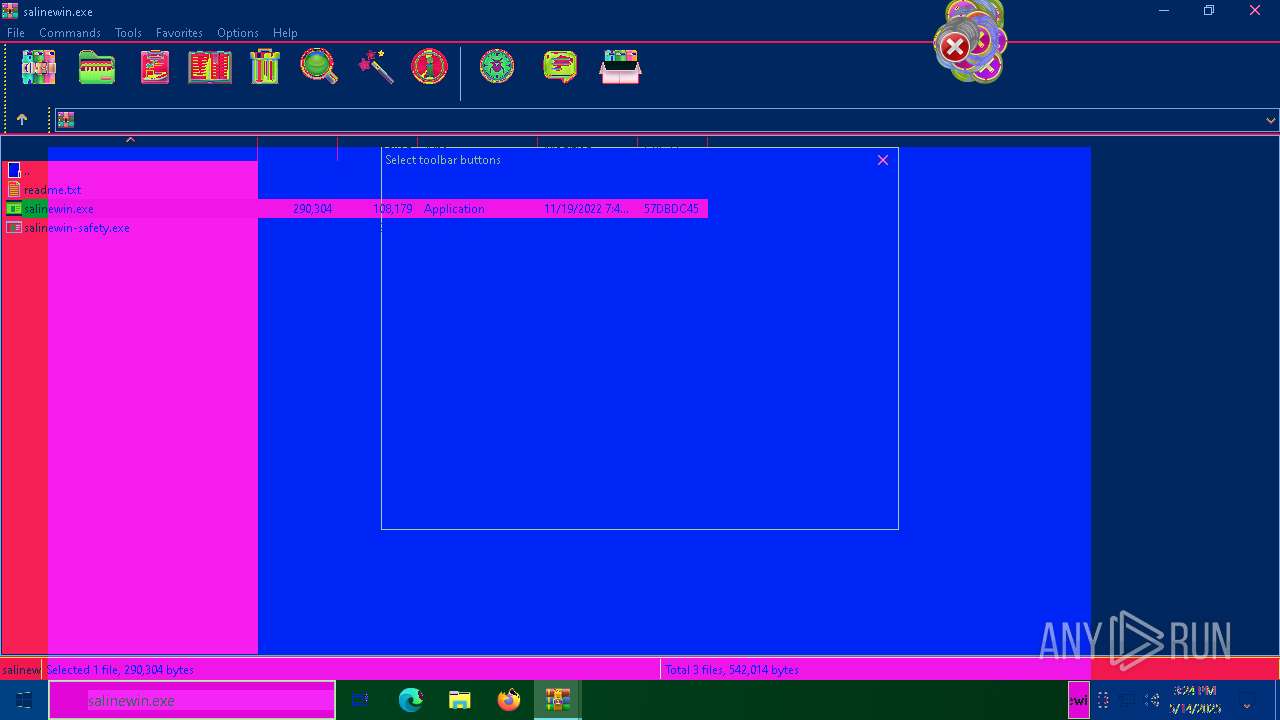
Task: Open File Explorer from the taskbar
Action: click(x=459, y=700)
